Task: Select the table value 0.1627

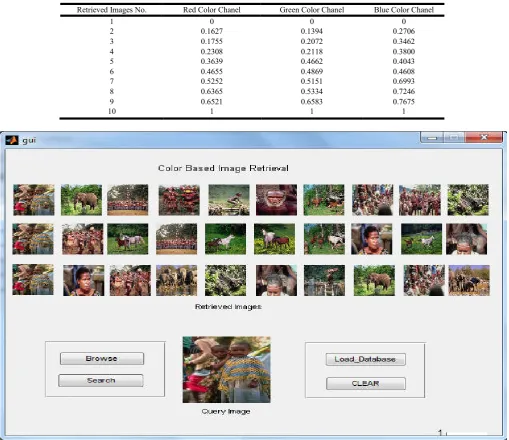Action: (x=212, y=31)
